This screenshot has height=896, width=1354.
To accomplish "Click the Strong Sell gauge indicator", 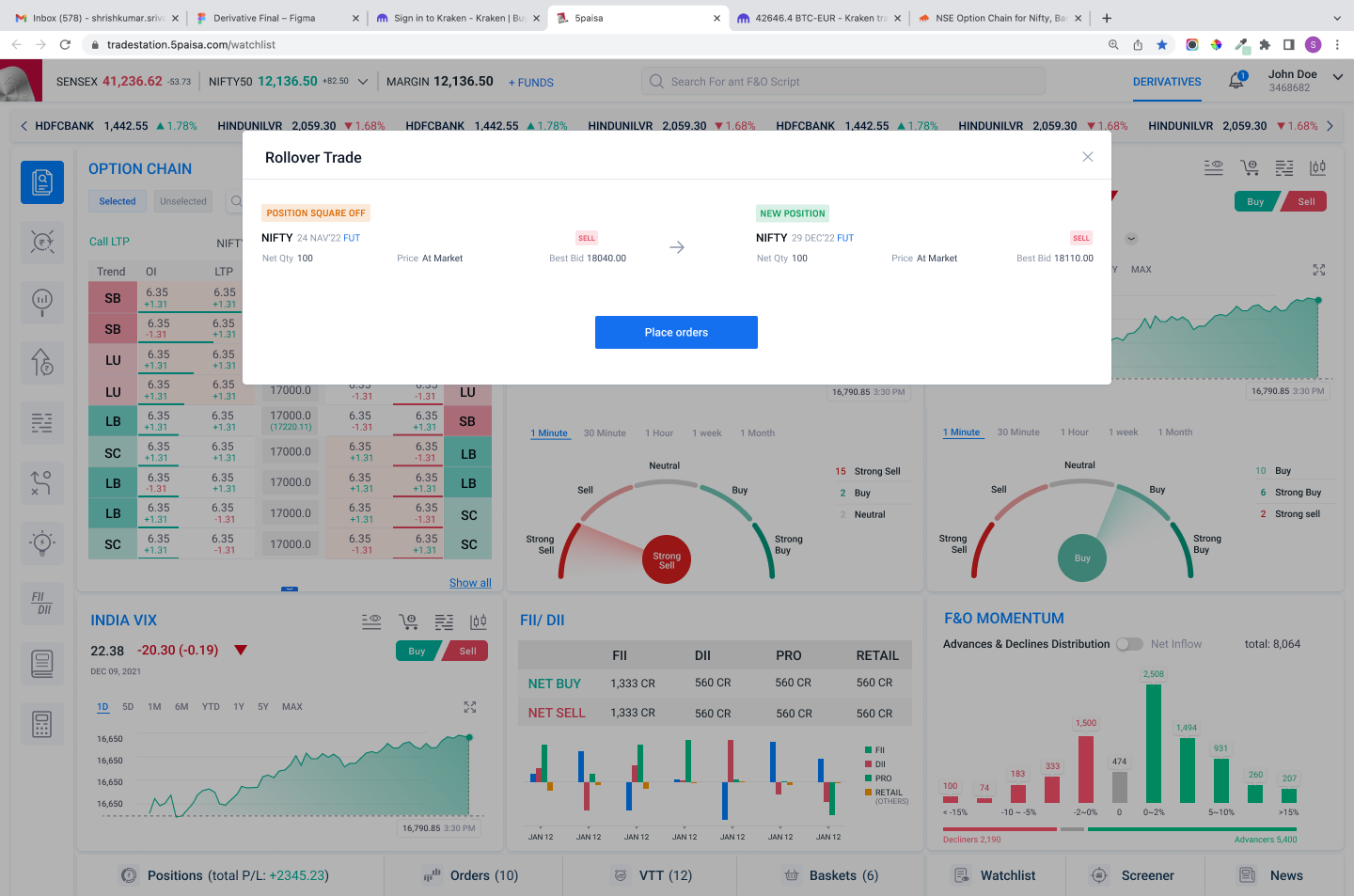I will tap(667, 560).
